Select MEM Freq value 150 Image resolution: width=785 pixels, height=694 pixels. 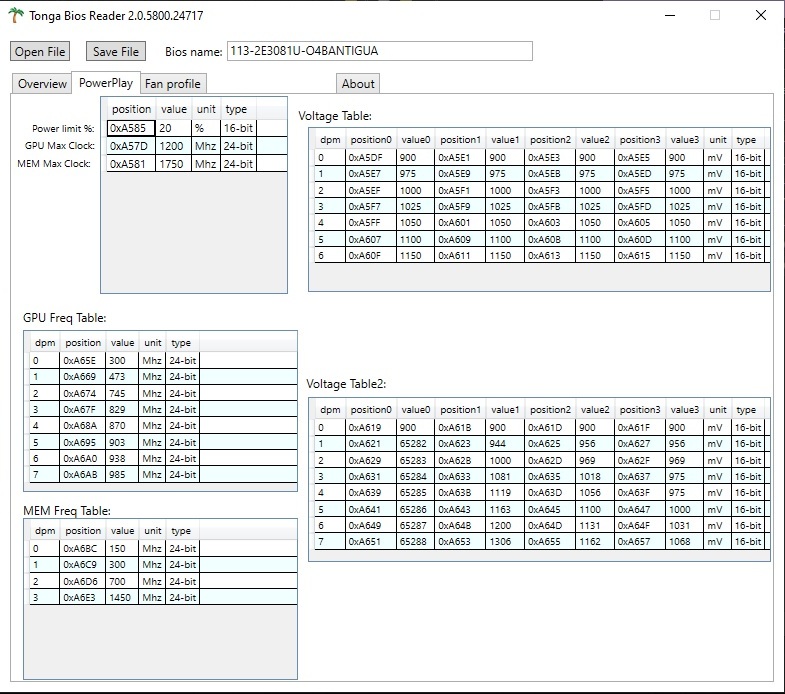tap(122, 548)
